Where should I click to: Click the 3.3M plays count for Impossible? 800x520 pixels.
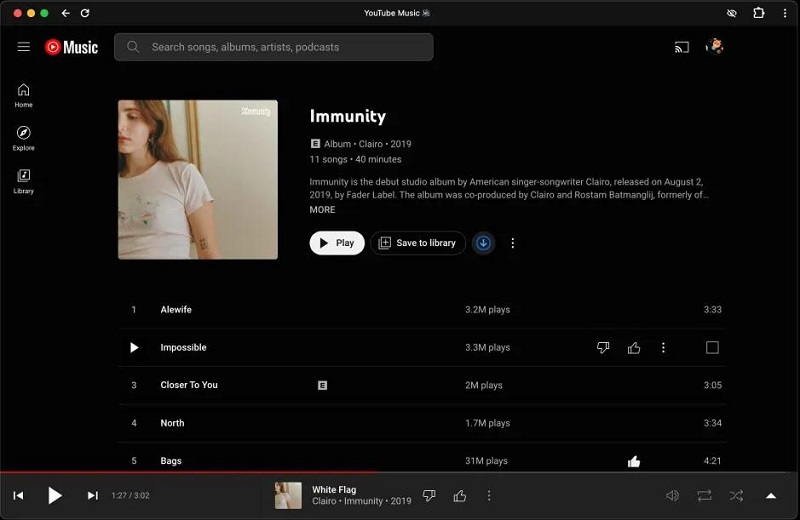[x=487, y=348]
